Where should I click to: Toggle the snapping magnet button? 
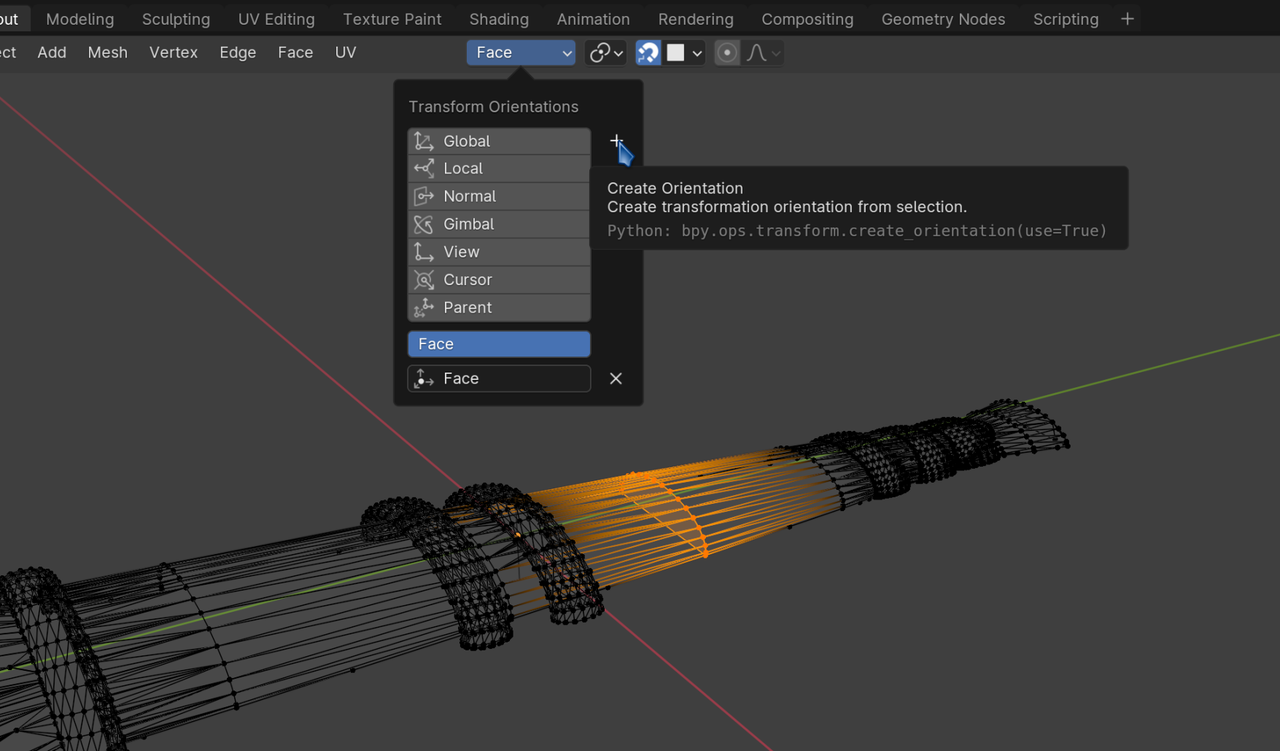tap(648, 53)
